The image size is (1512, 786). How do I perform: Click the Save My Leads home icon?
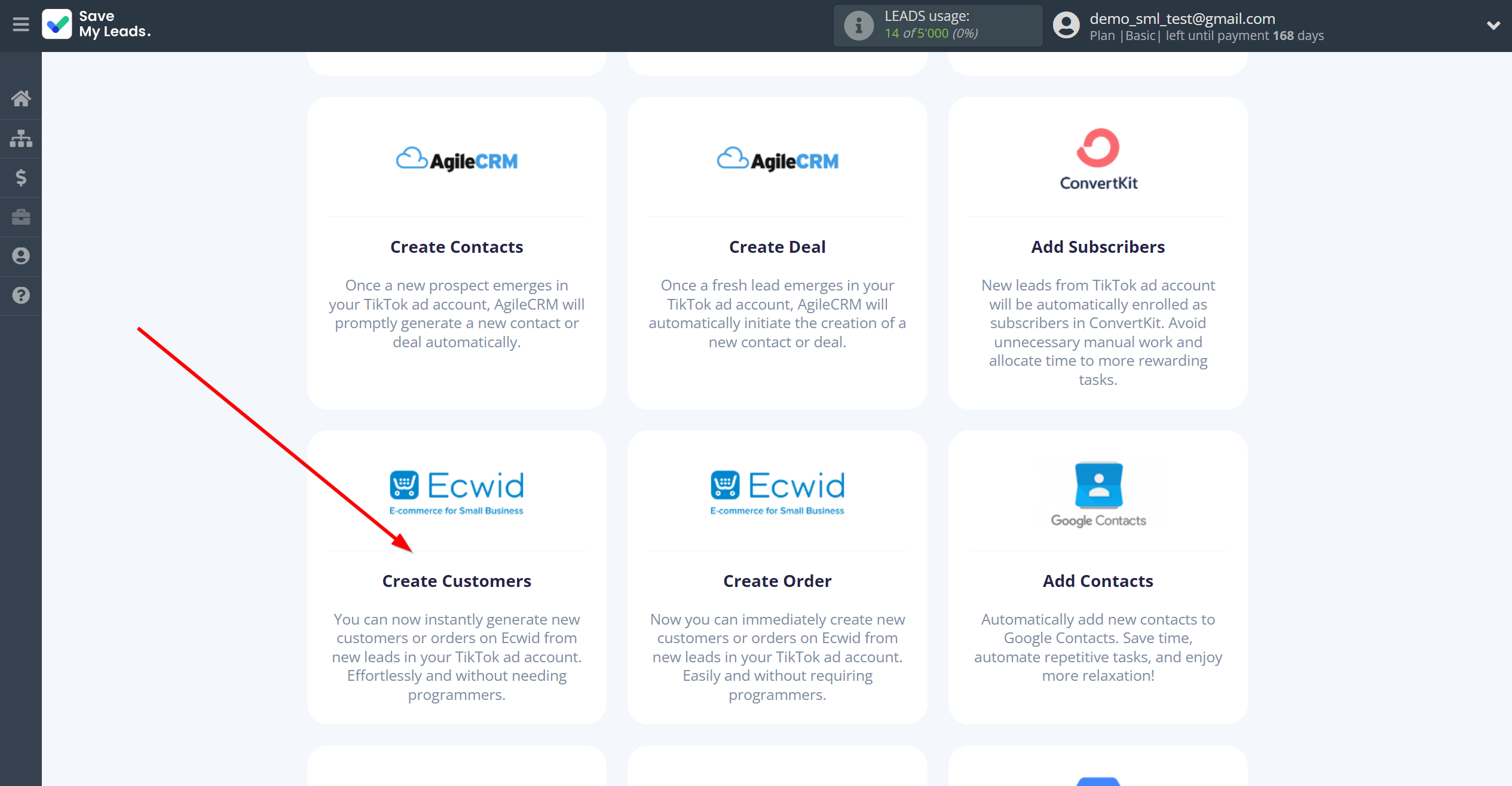21,98
